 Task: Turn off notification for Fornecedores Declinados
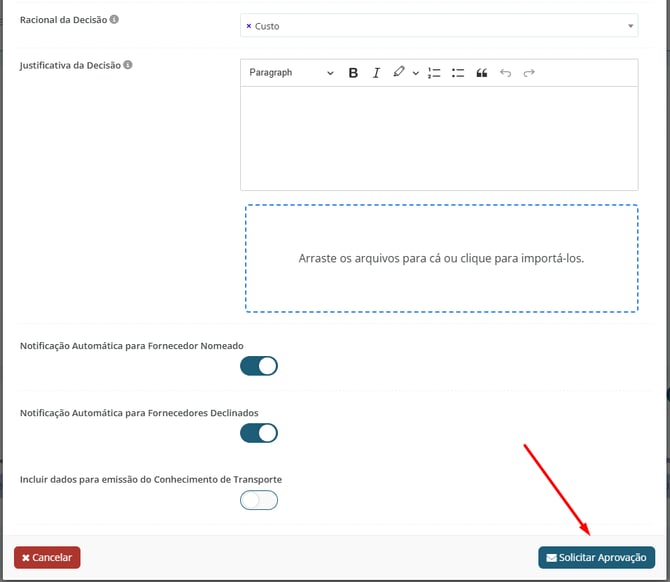259,433
